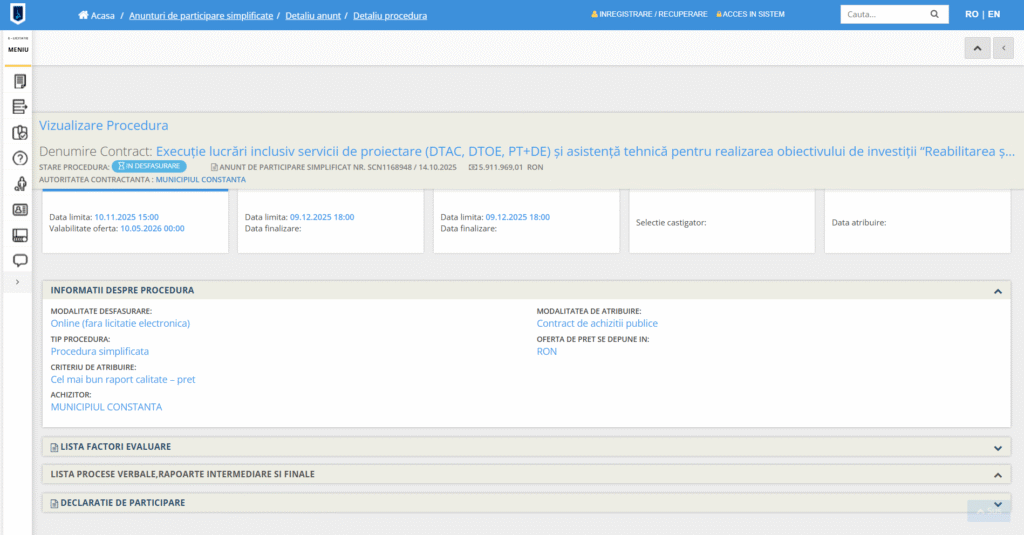
Task: Expand the Declaratie de Participare section
Action: [997, 503]
